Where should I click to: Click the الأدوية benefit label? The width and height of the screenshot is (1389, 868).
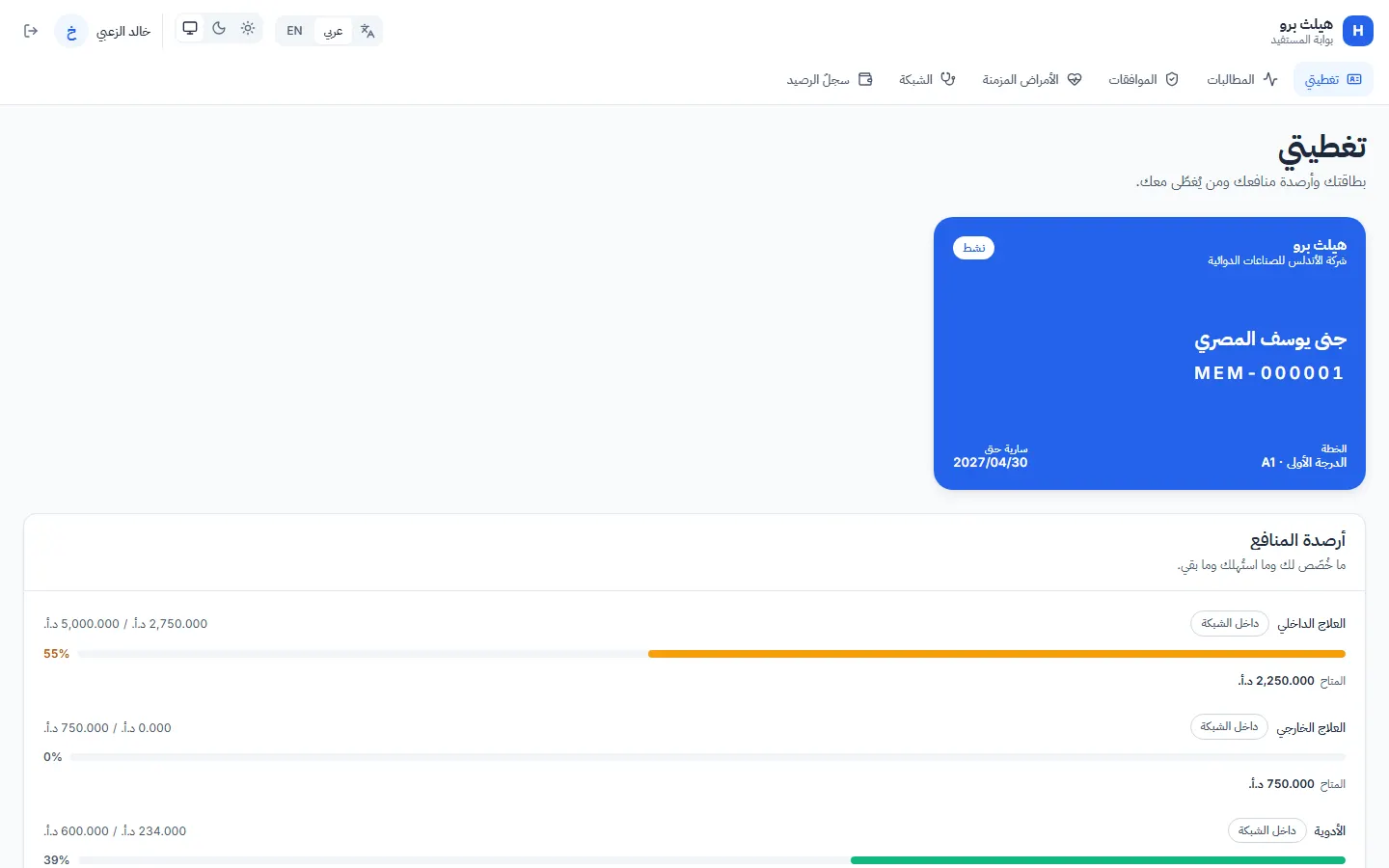[1330, 831]
